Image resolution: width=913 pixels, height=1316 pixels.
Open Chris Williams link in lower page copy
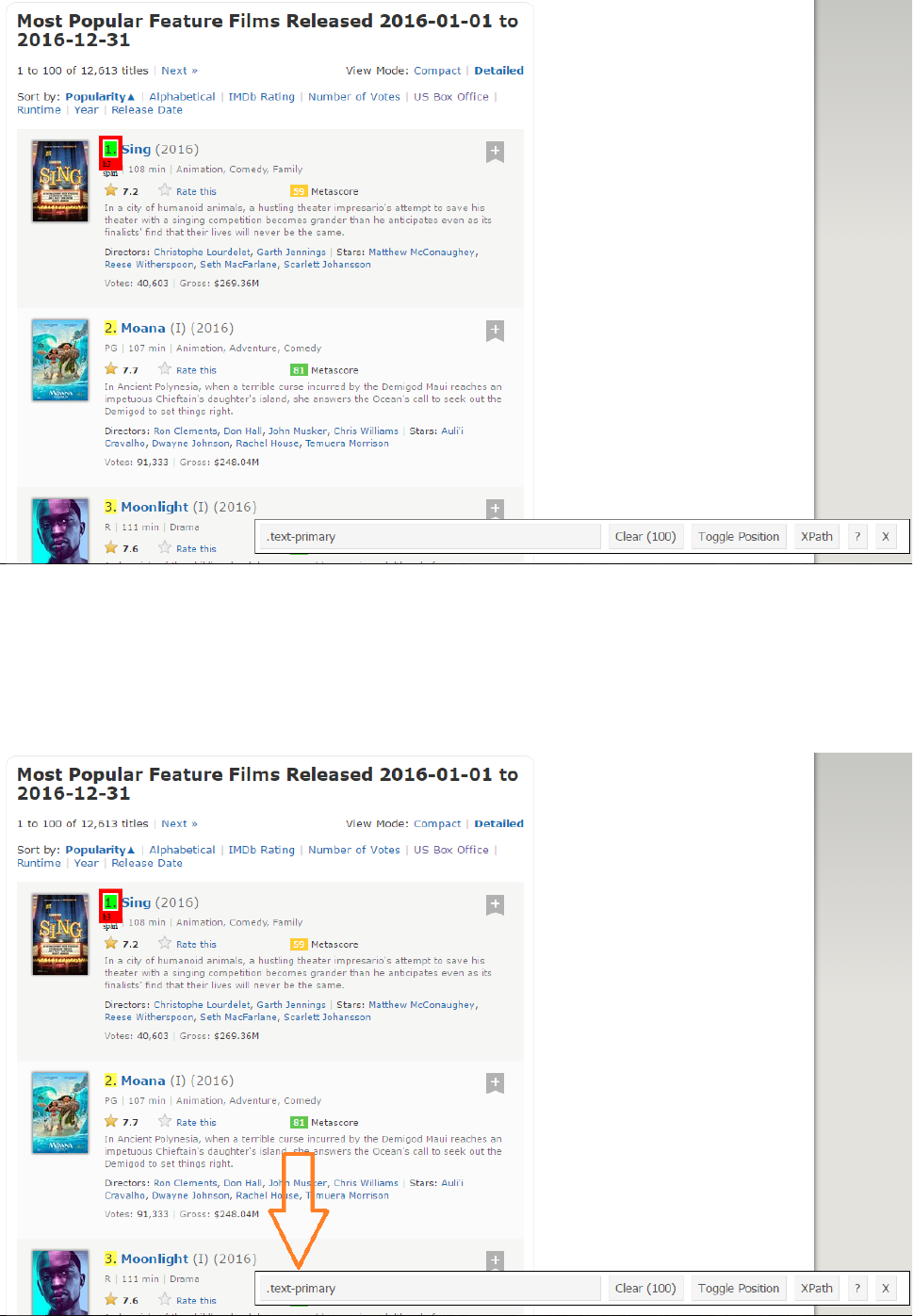[x=366, y=1183]
